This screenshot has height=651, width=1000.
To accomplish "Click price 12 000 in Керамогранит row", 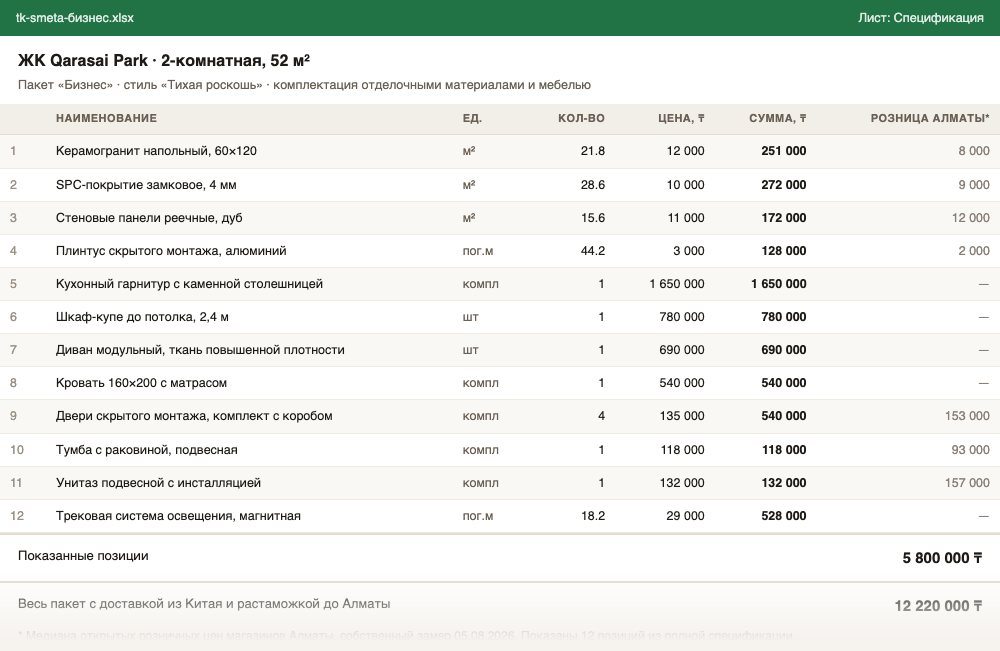I will click(686, 151).
